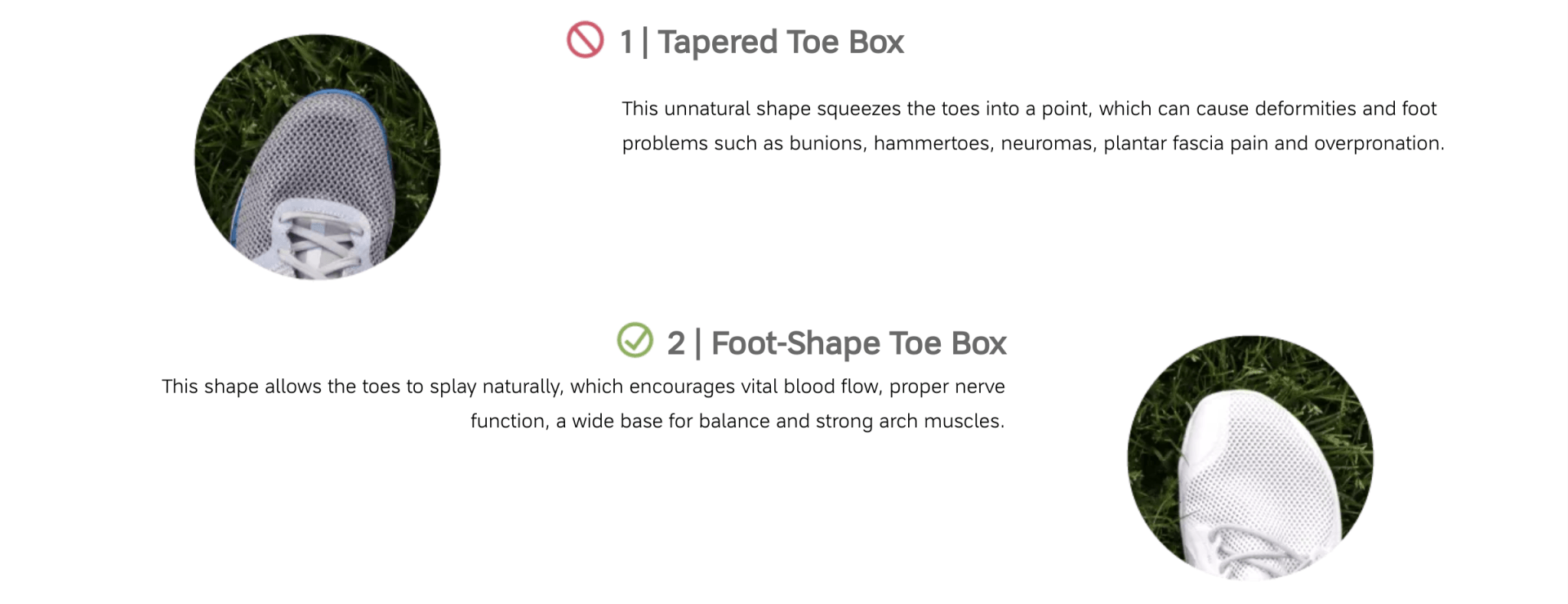Image resolution: width=1568 pixels, height=604 pixels.
Task: Click the red prohibited circle icon
Action: tap(585, 40)
